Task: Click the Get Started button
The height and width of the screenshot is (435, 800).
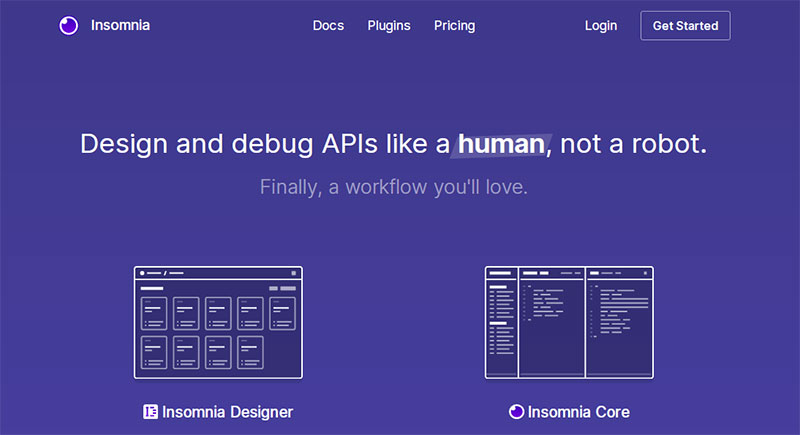Action: (x=685, y=25)
